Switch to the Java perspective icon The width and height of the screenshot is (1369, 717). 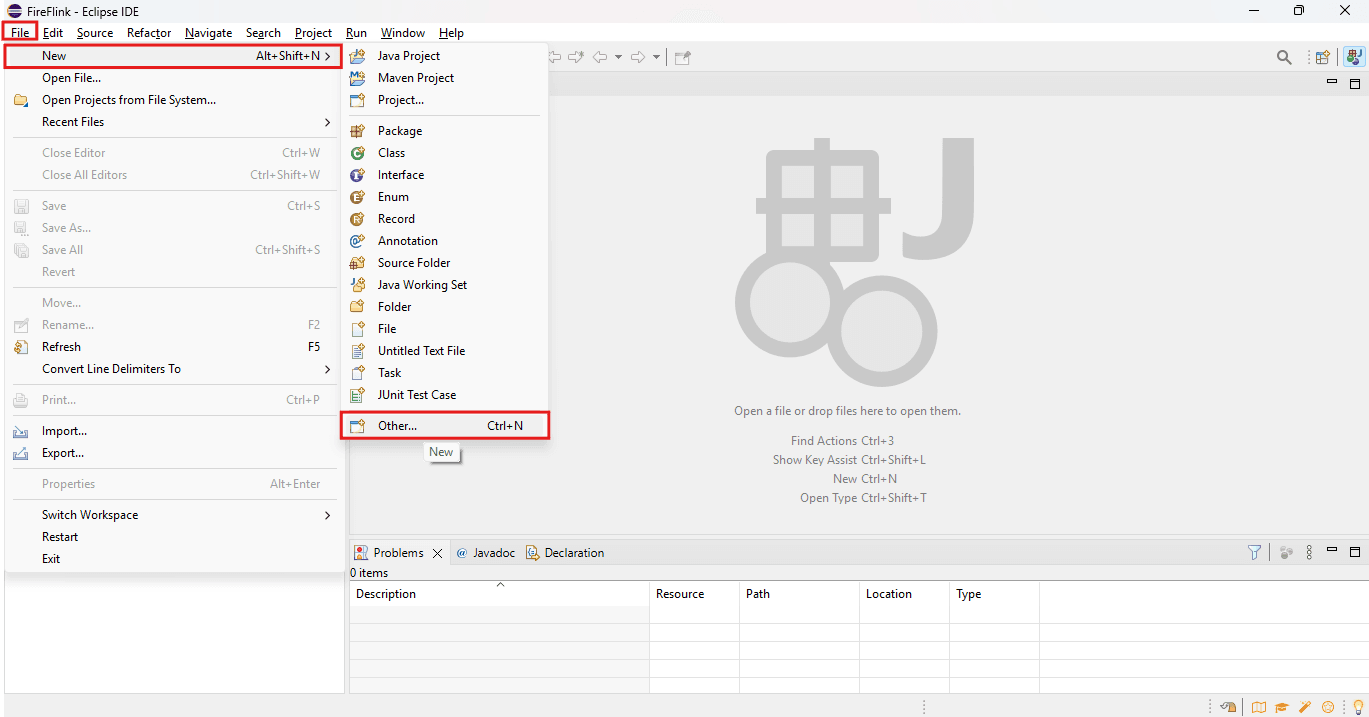click(x=1354, y=57)
